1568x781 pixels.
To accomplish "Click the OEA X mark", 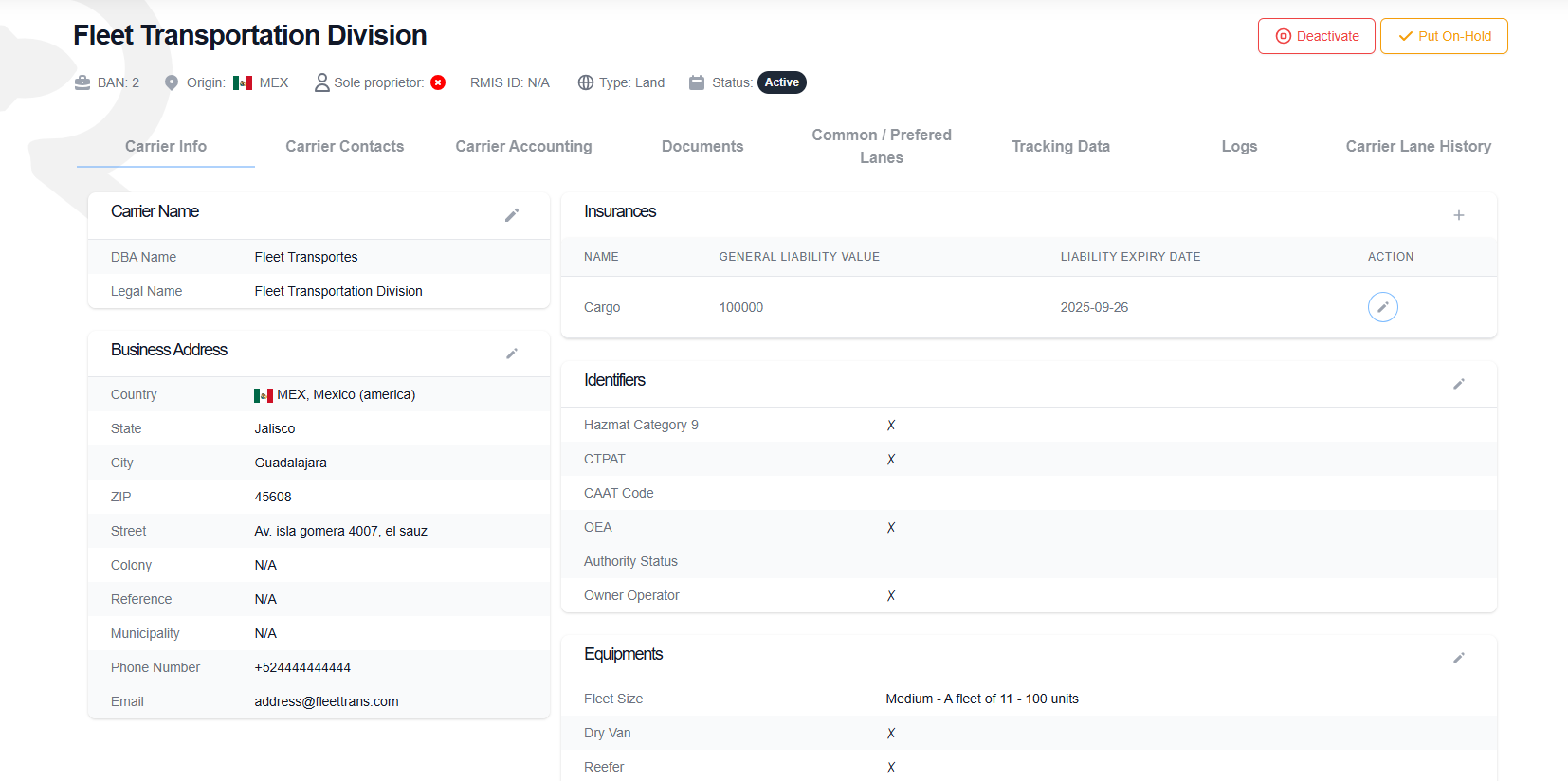I will [x=891, y=528].
